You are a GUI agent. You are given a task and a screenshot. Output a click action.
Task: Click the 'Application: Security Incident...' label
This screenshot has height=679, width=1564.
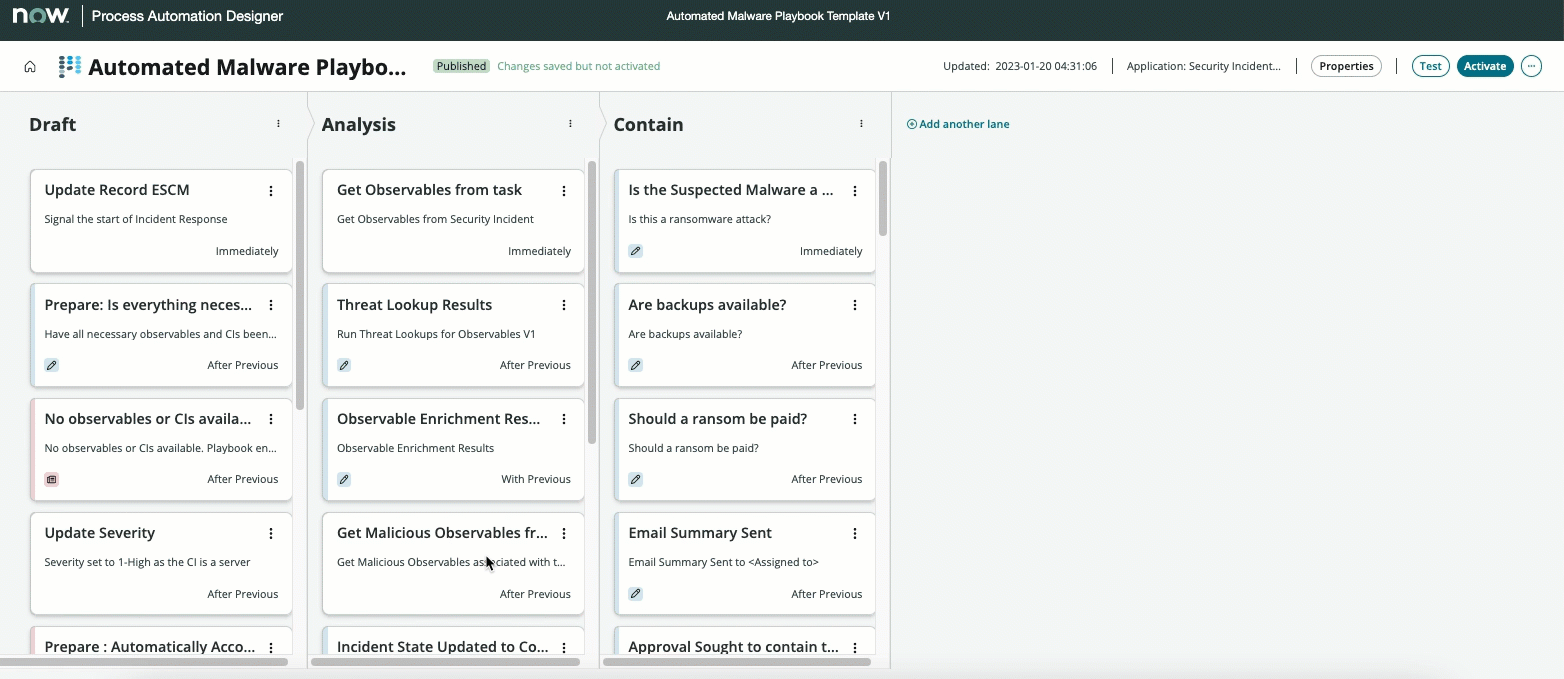pos(1203,66)
